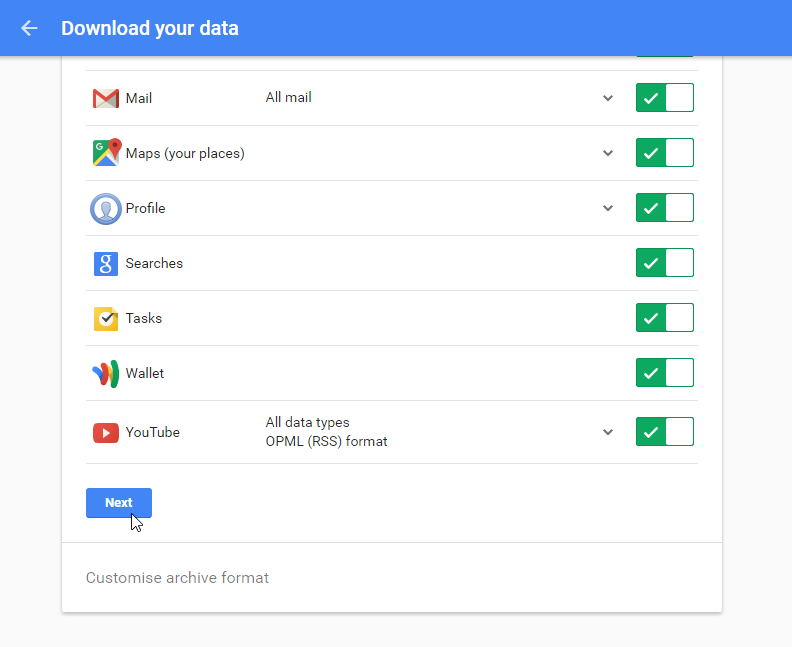Screen dimensions: 792x647
Task: Click the Gmail Mail icon
Action: [106, 98]
